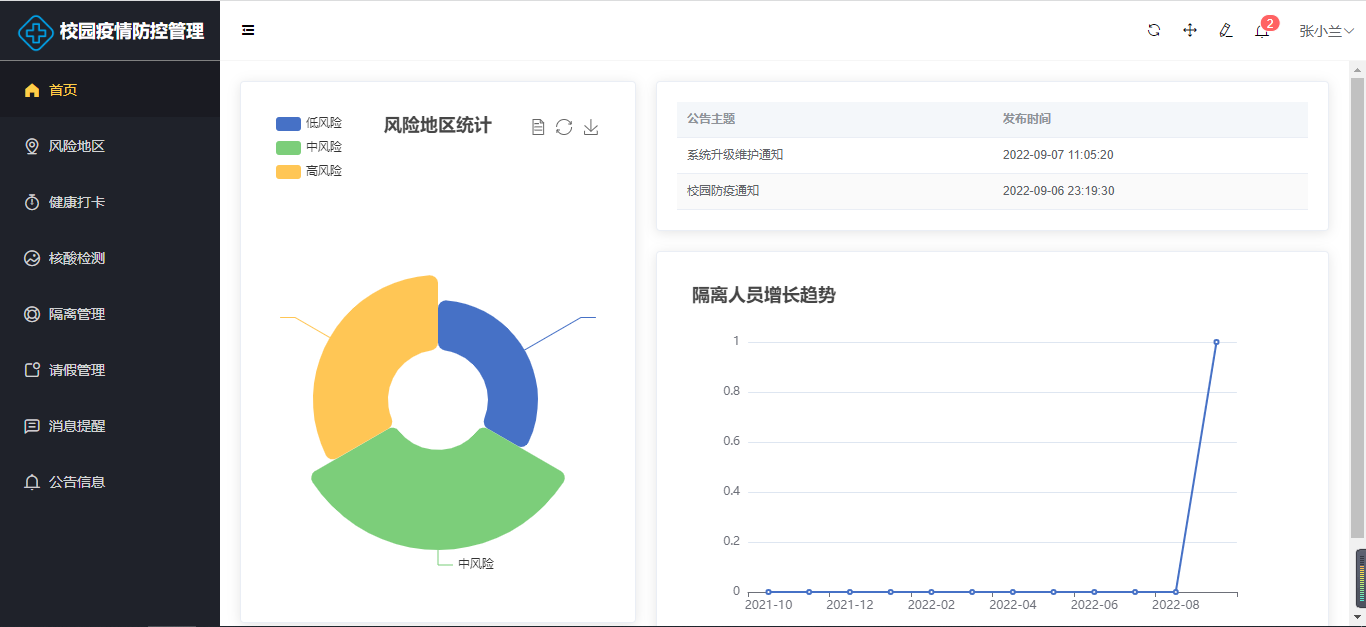
Task: Download the risk chart as image
Action: (591, 127)
